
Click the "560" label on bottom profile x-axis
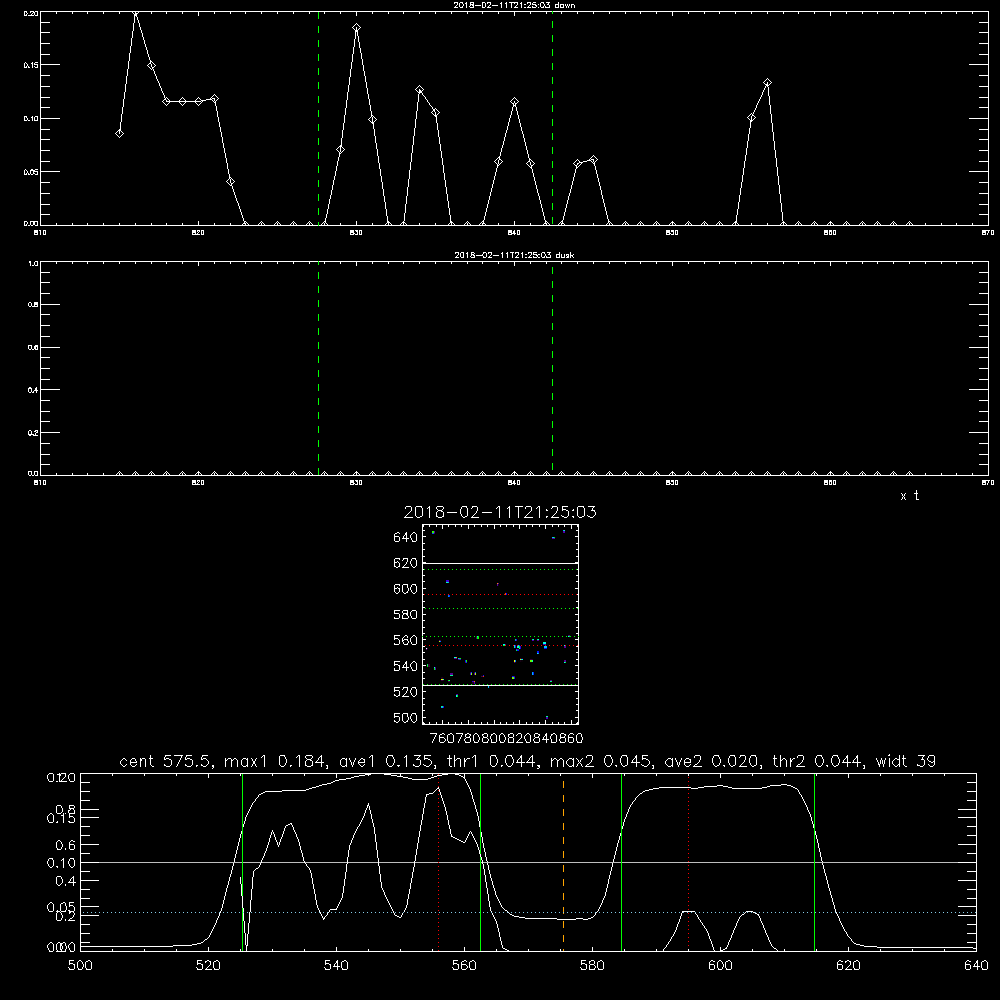464,966
